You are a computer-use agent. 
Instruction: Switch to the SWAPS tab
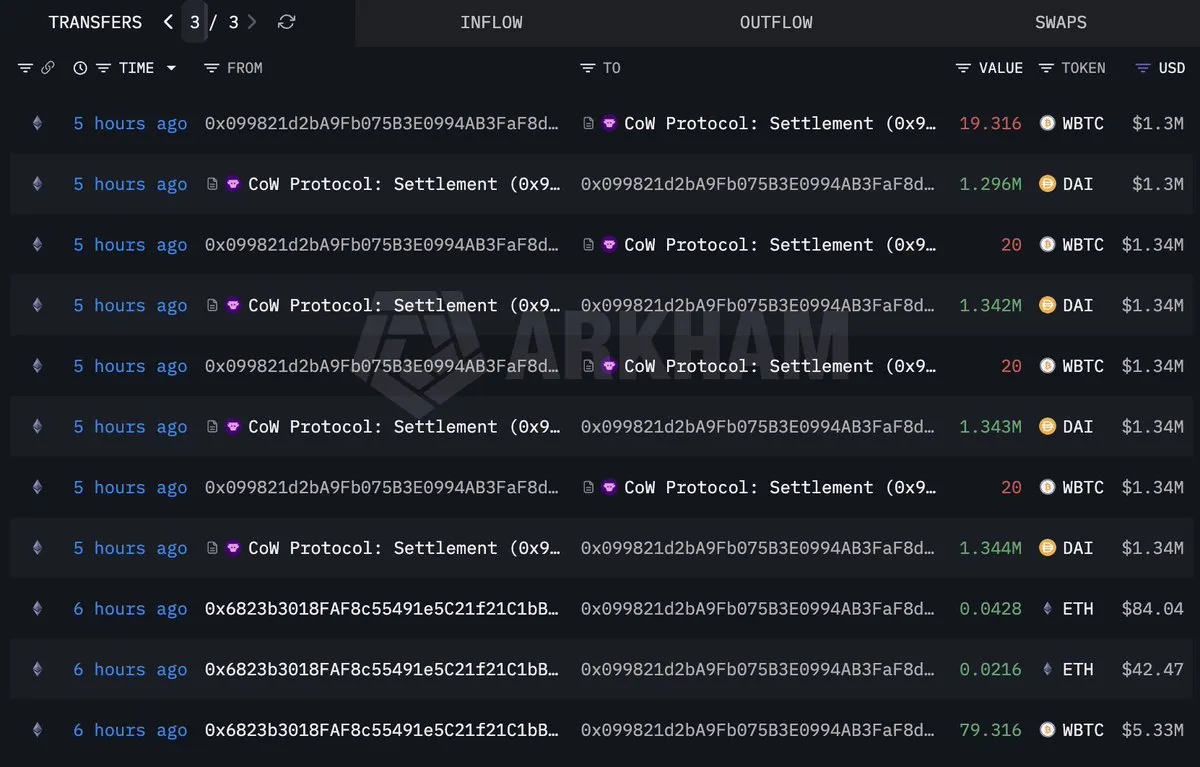(1061, 22)
